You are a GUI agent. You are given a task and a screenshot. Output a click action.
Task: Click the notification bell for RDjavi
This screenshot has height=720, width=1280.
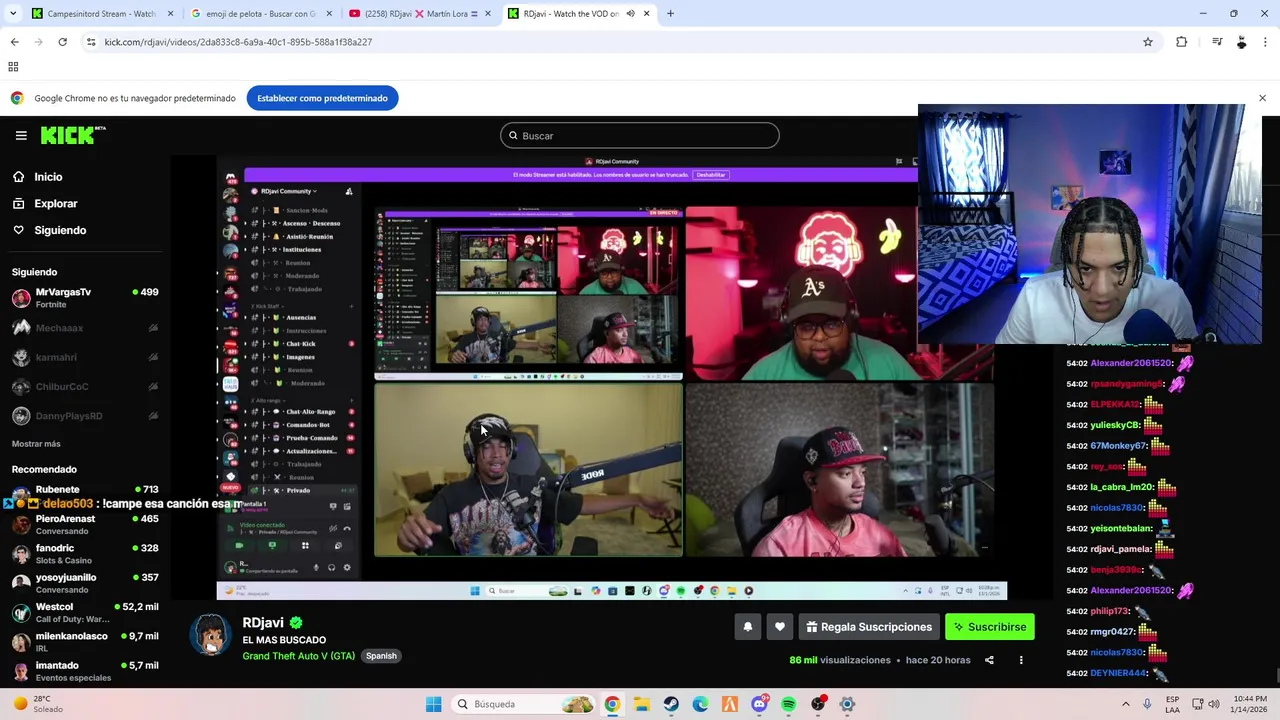pyautogui.click(x=747, y=627)
